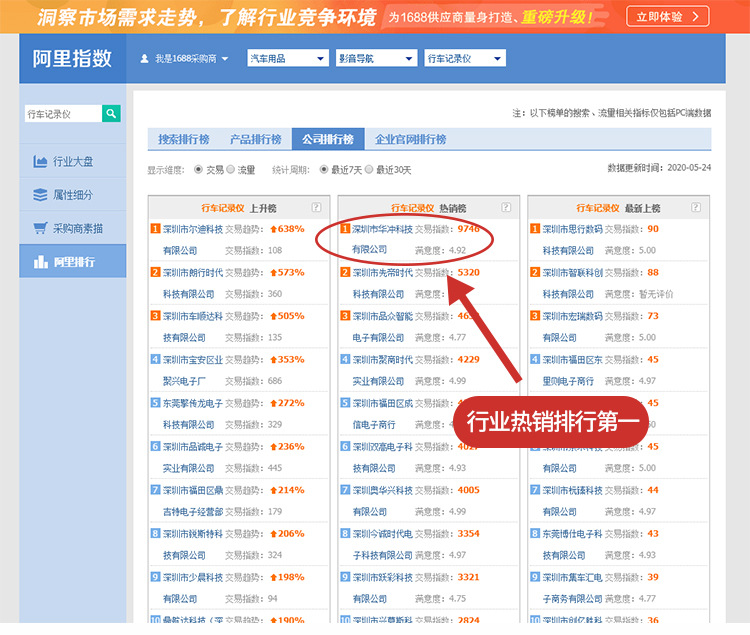Click the user avatar icon beside 我是1688采购商
The height and width of the screenshot is (635, 750).
[x=144, y=59]
